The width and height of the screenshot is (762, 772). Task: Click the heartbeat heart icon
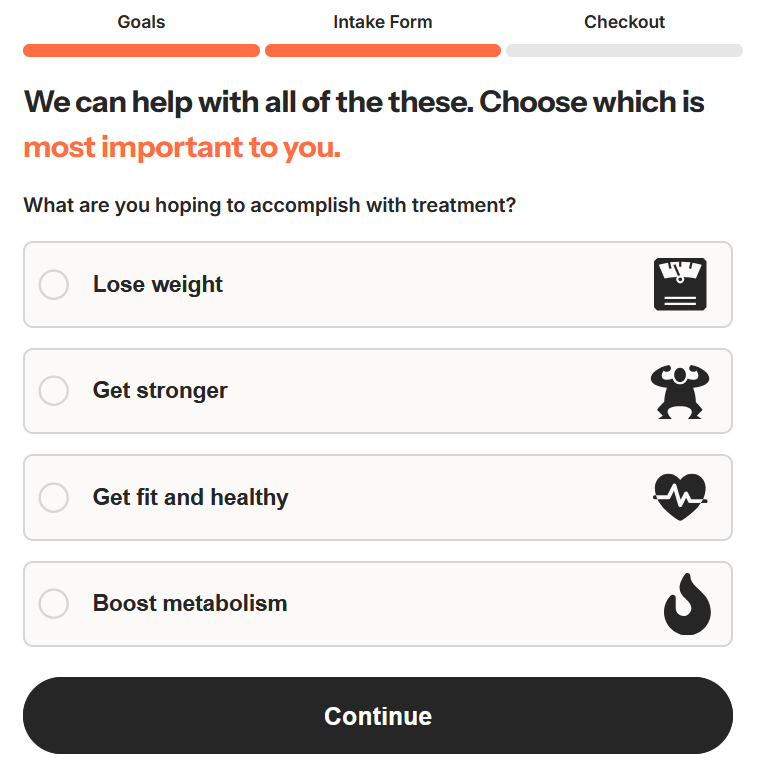click(x=680, y=497)
